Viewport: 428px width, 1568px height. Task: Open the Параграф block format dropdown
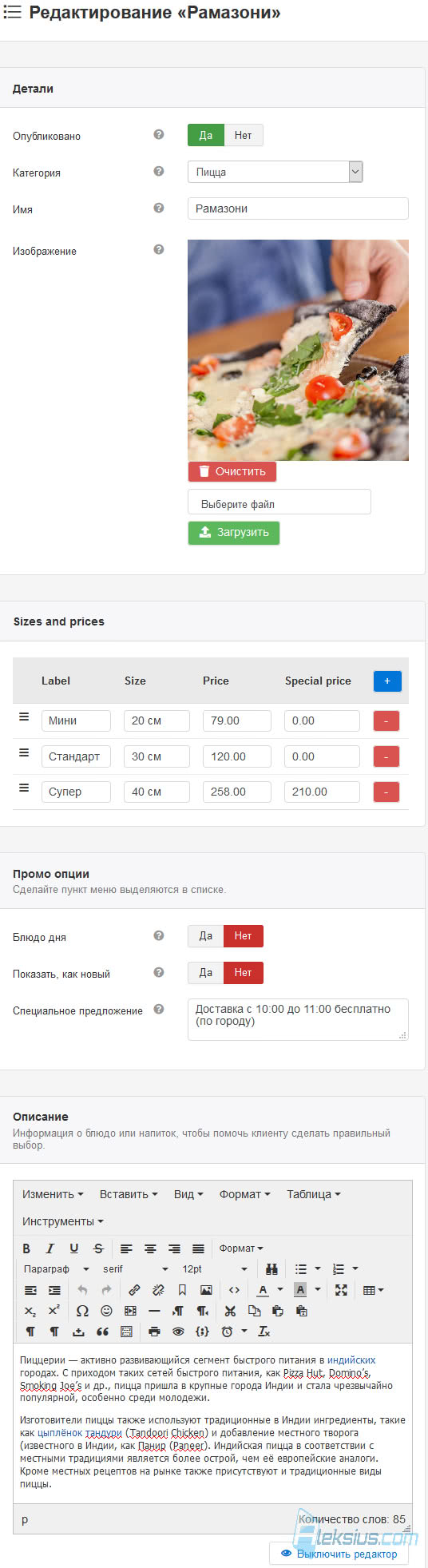click(56, 1268)
